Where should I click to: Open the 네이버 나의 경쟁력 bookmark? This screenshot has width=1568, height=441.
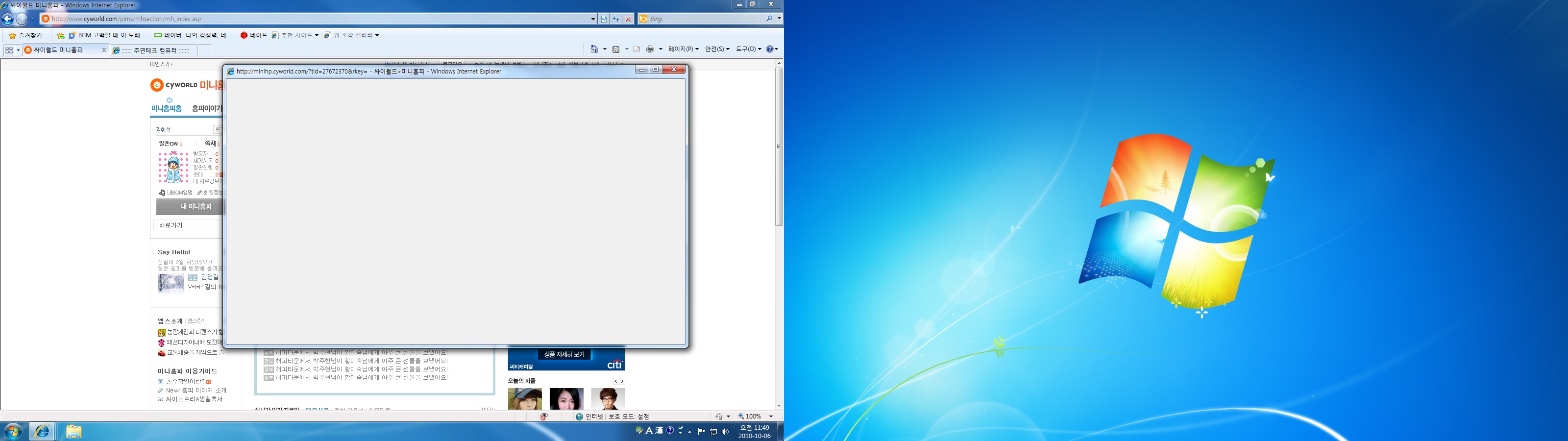tap(193, 35)
